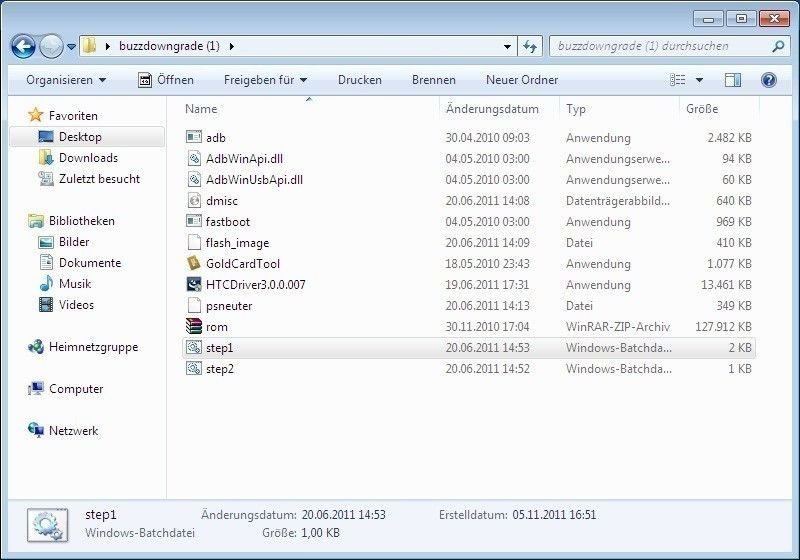The image size is (800, 560).
Task: Click buzzdowngrade (1) breadcrumb in address bar
Action: [169, 46]
